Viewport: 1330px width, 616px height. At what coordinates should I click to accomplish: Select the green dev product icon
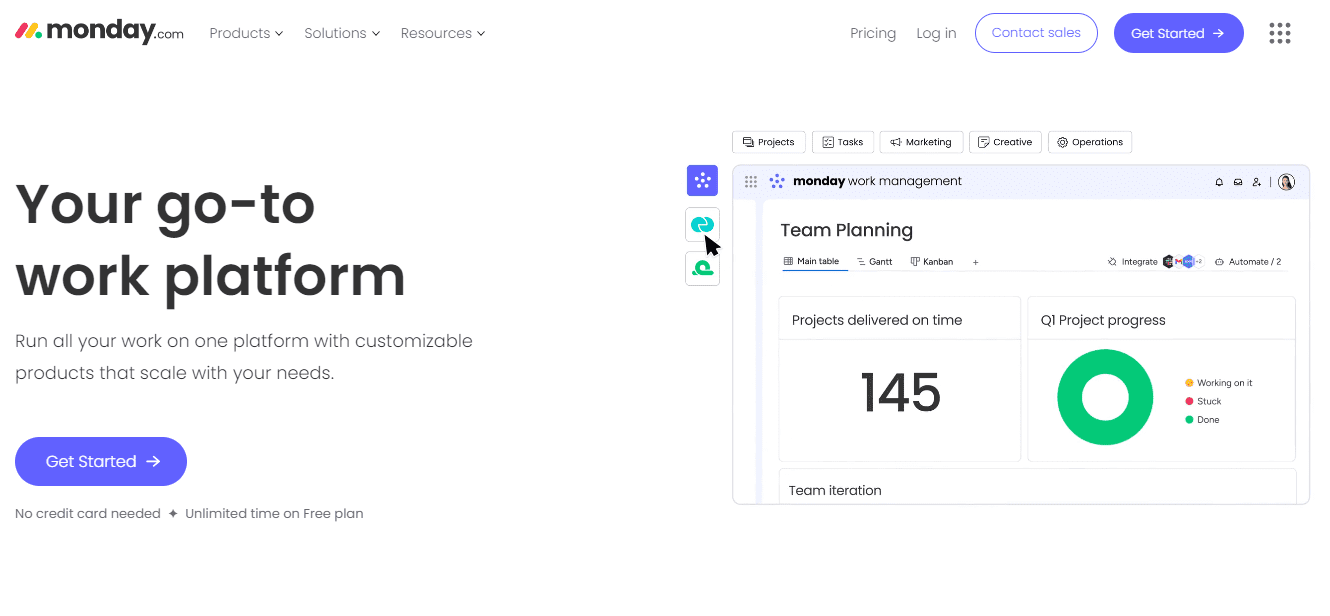702,268
